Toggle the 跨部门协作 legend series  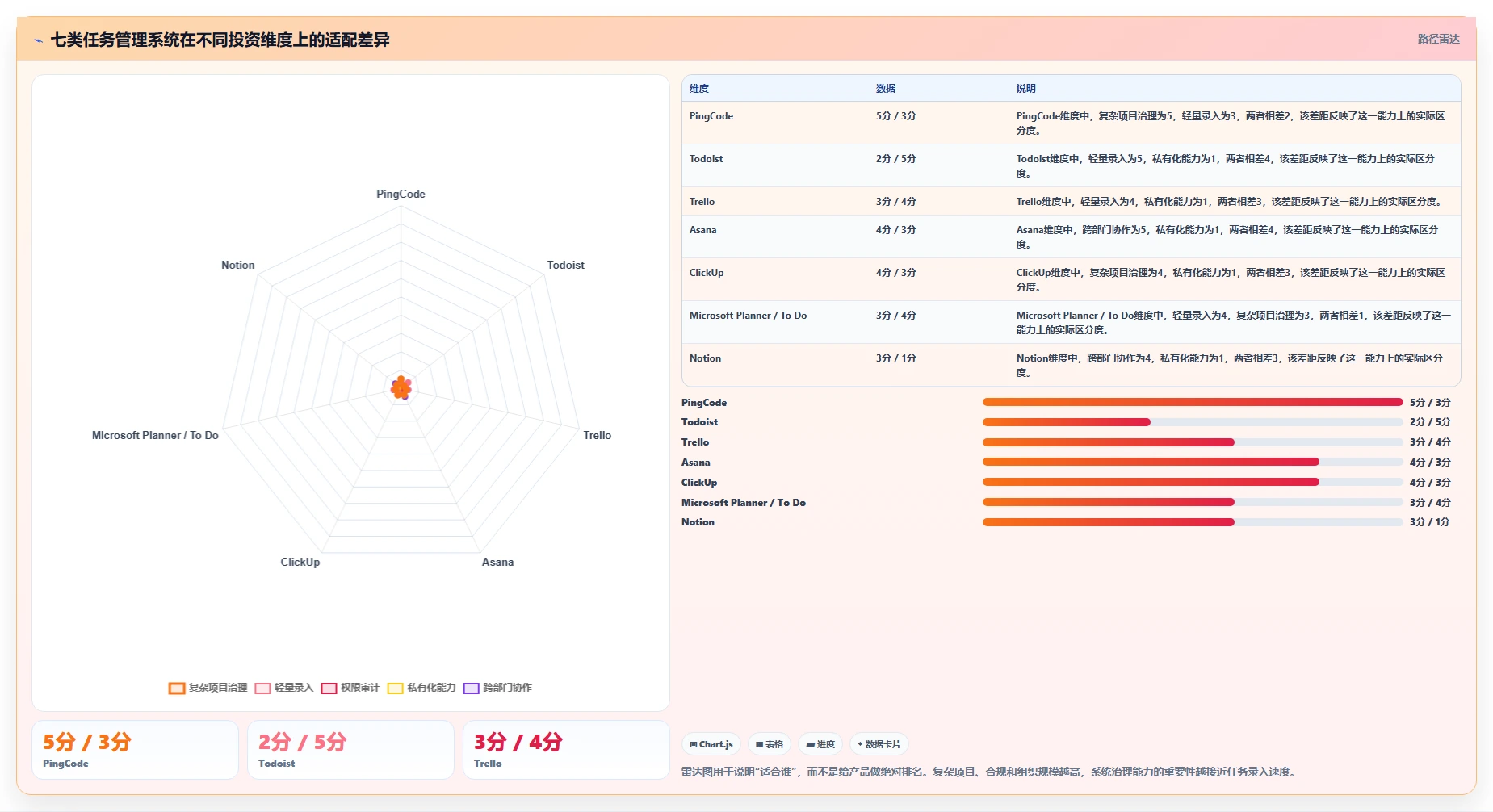tap(497, 688)
